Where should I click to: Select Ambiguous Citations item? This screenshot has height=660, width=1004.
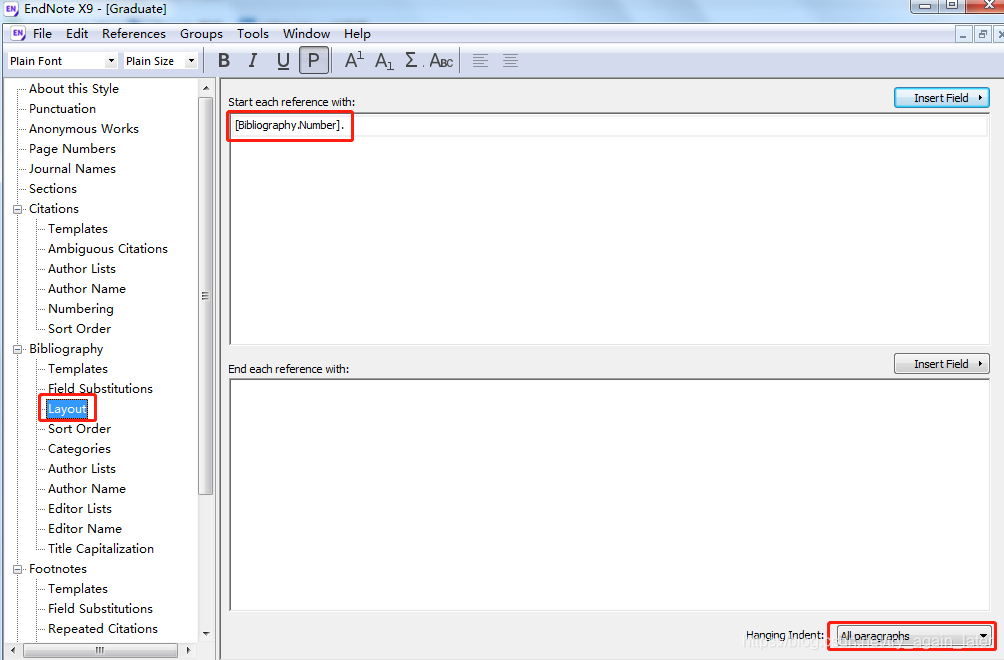point(108,249)
